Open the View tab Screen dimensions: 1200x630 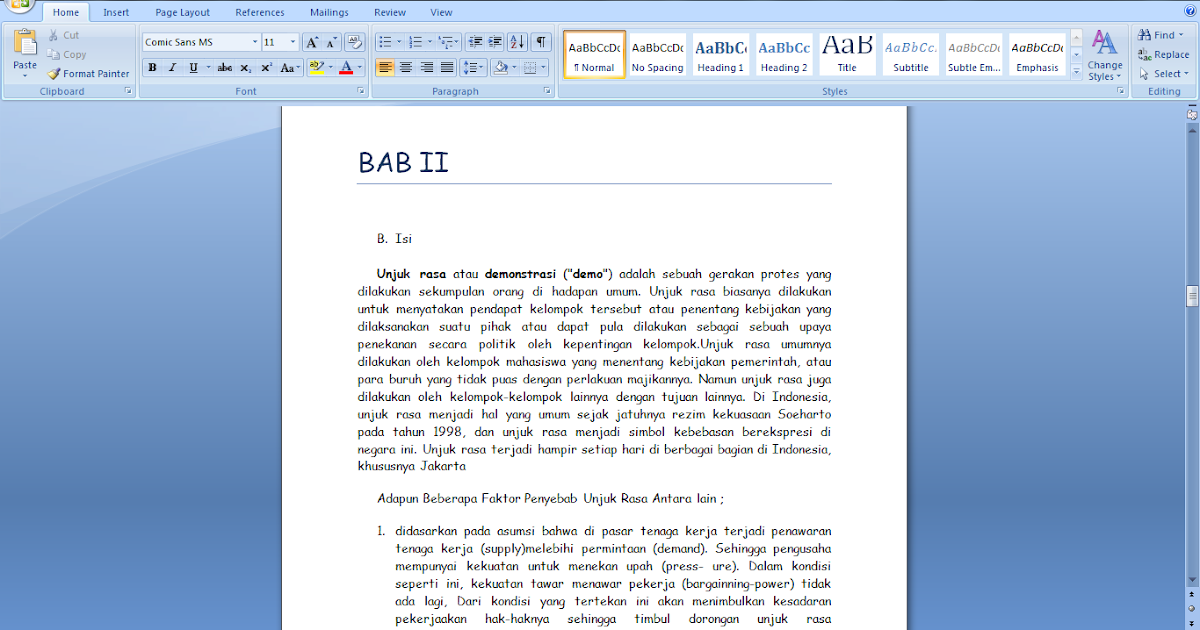[441, 12]
